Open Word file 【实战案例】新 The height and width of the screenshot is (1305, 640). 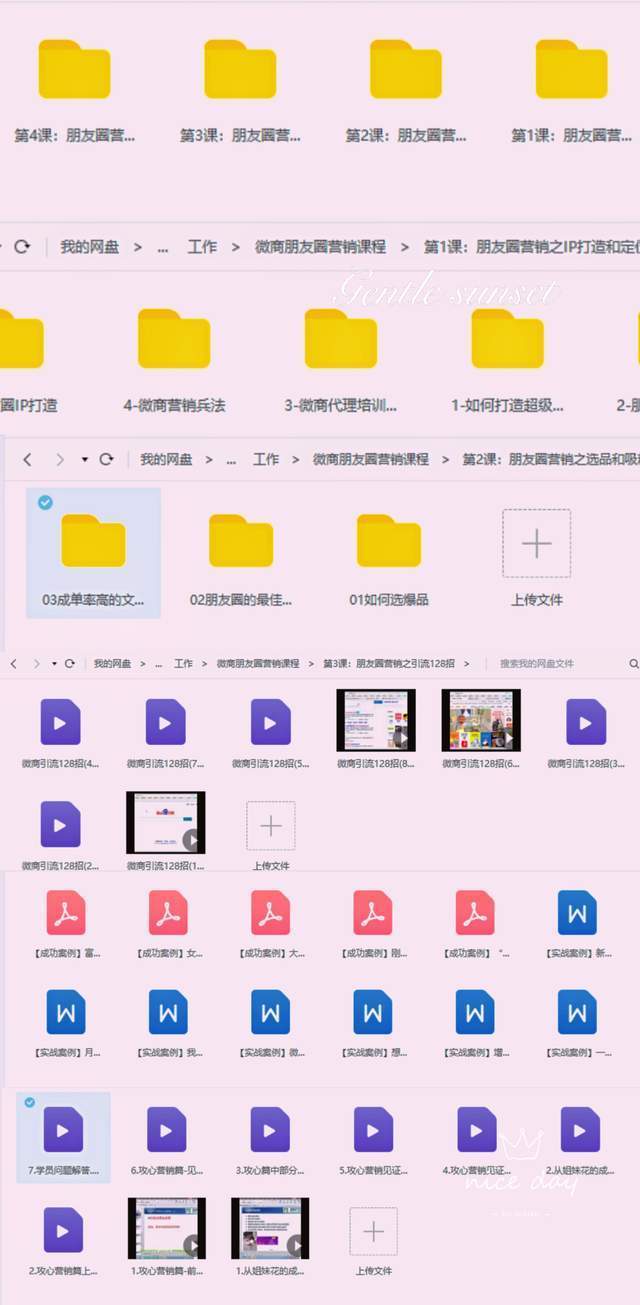coord(577,912)
